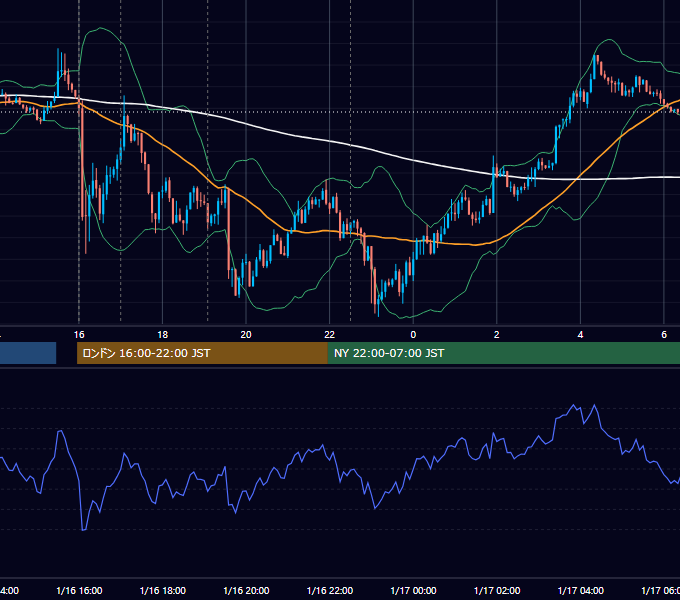Click the 2 hour label on the upper time axis
680x600 pixels.
[497, 335]
